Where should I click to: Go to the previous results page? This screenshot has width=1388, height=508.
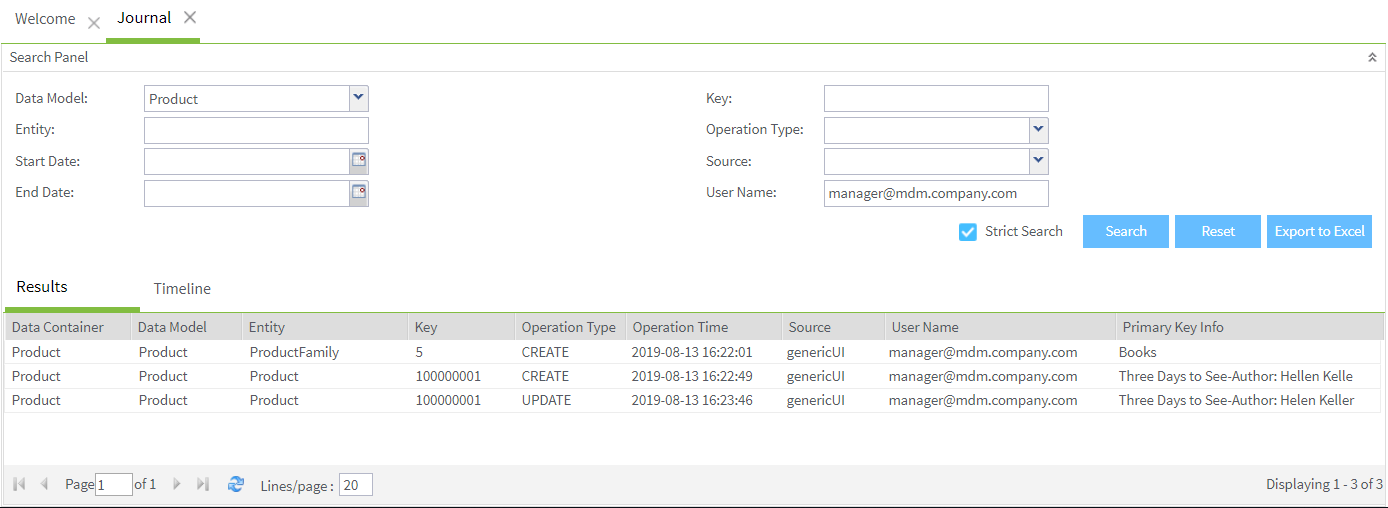pos(44,484)
